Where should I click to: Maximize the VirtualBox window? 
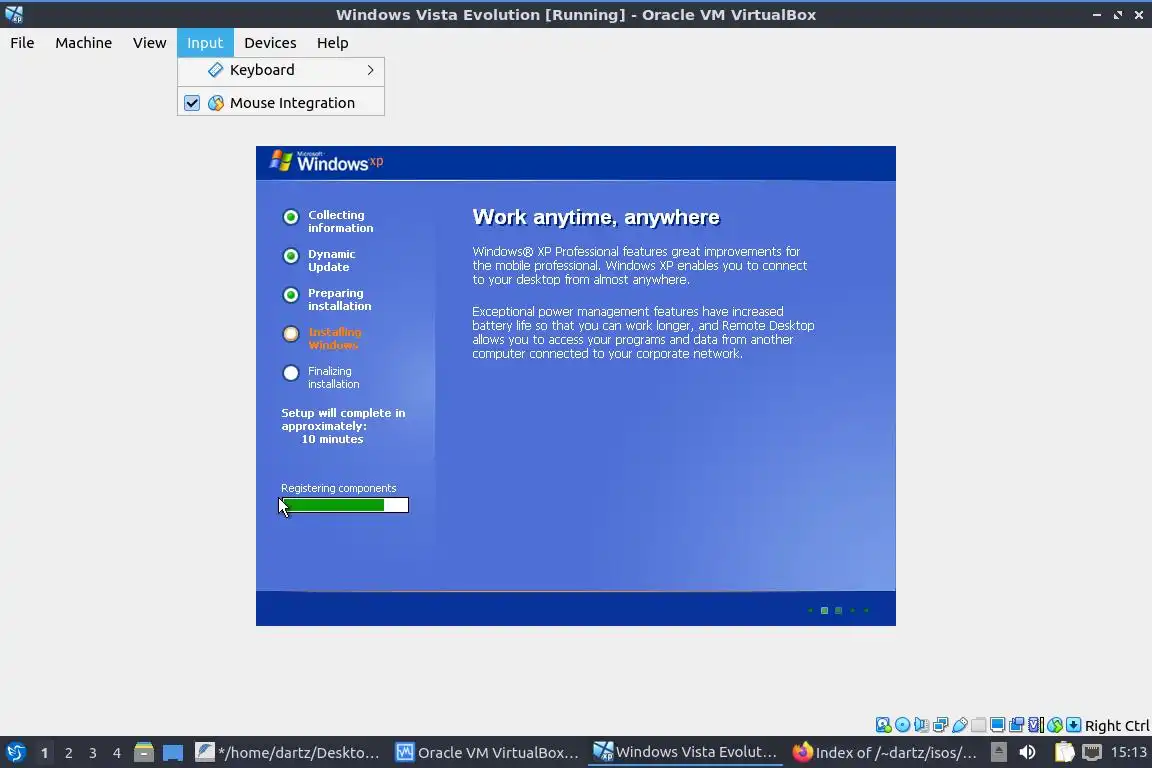point(1117,14)
